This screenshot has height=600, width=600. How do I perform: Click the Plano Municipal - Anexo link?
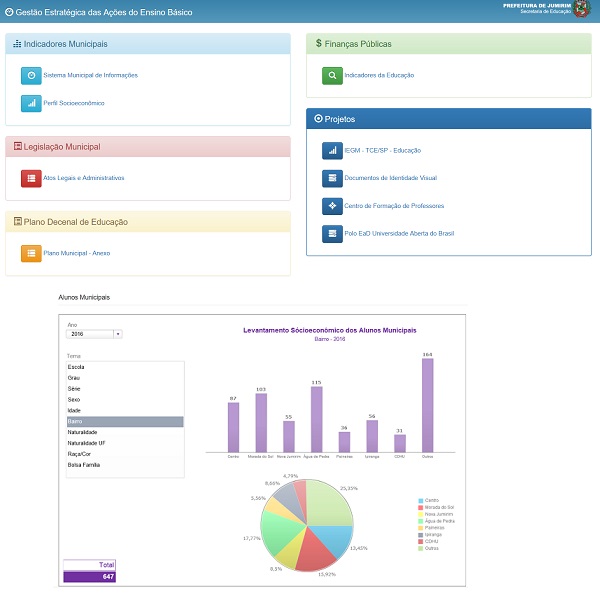pyautogui.click(x=76, y=253)
